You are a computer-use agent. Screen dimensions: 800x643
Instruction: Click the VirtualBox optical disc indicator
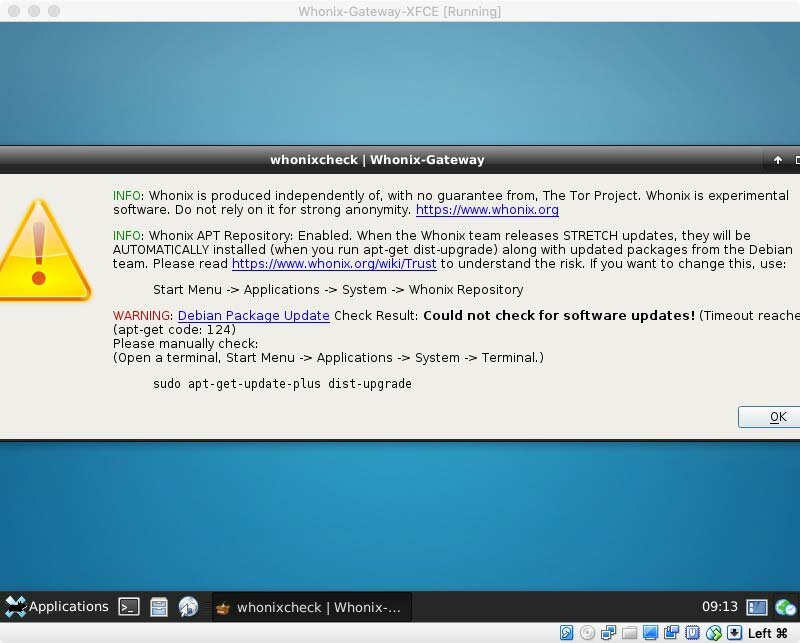tap(587, 633)
